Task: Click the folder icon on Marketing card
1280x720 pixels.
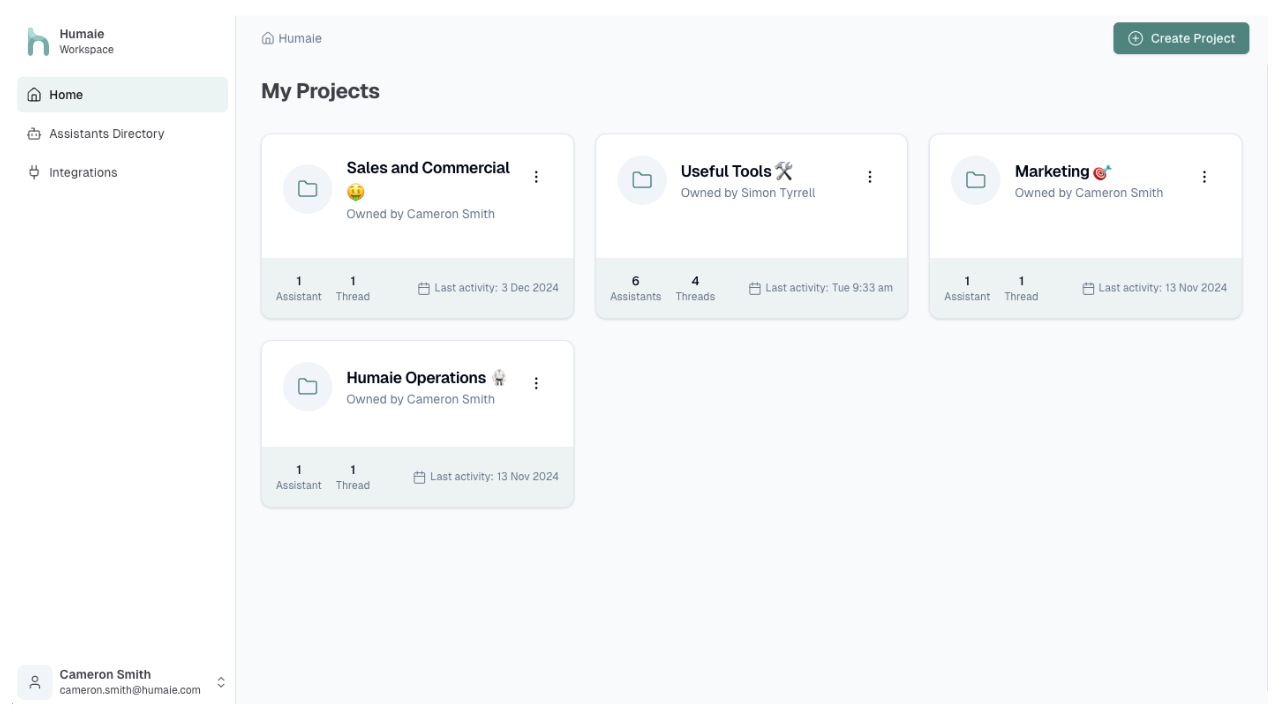Action: (x=976, y=180)
